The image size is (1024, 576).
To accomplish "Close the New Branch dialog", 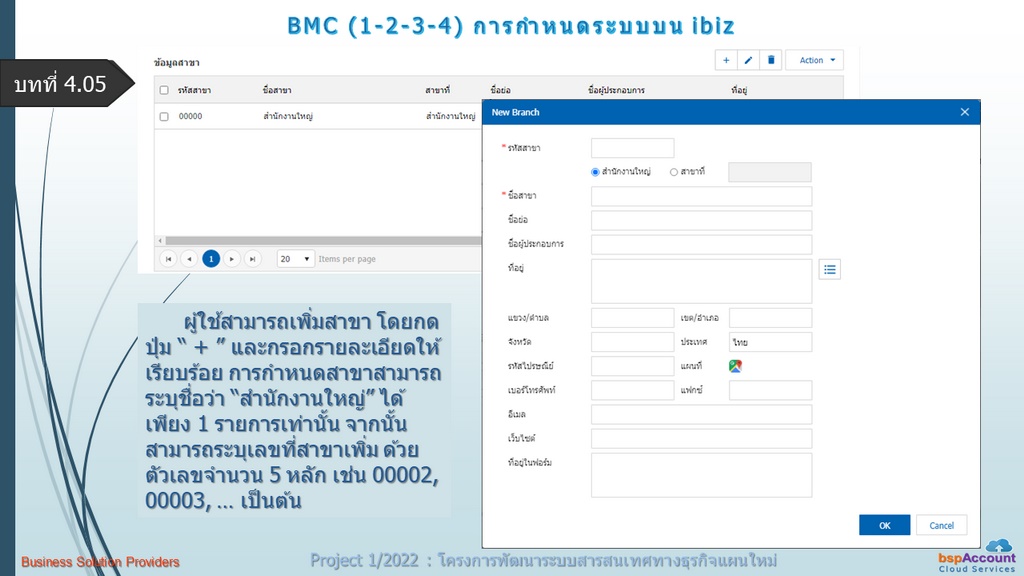I will coord(965,112).
